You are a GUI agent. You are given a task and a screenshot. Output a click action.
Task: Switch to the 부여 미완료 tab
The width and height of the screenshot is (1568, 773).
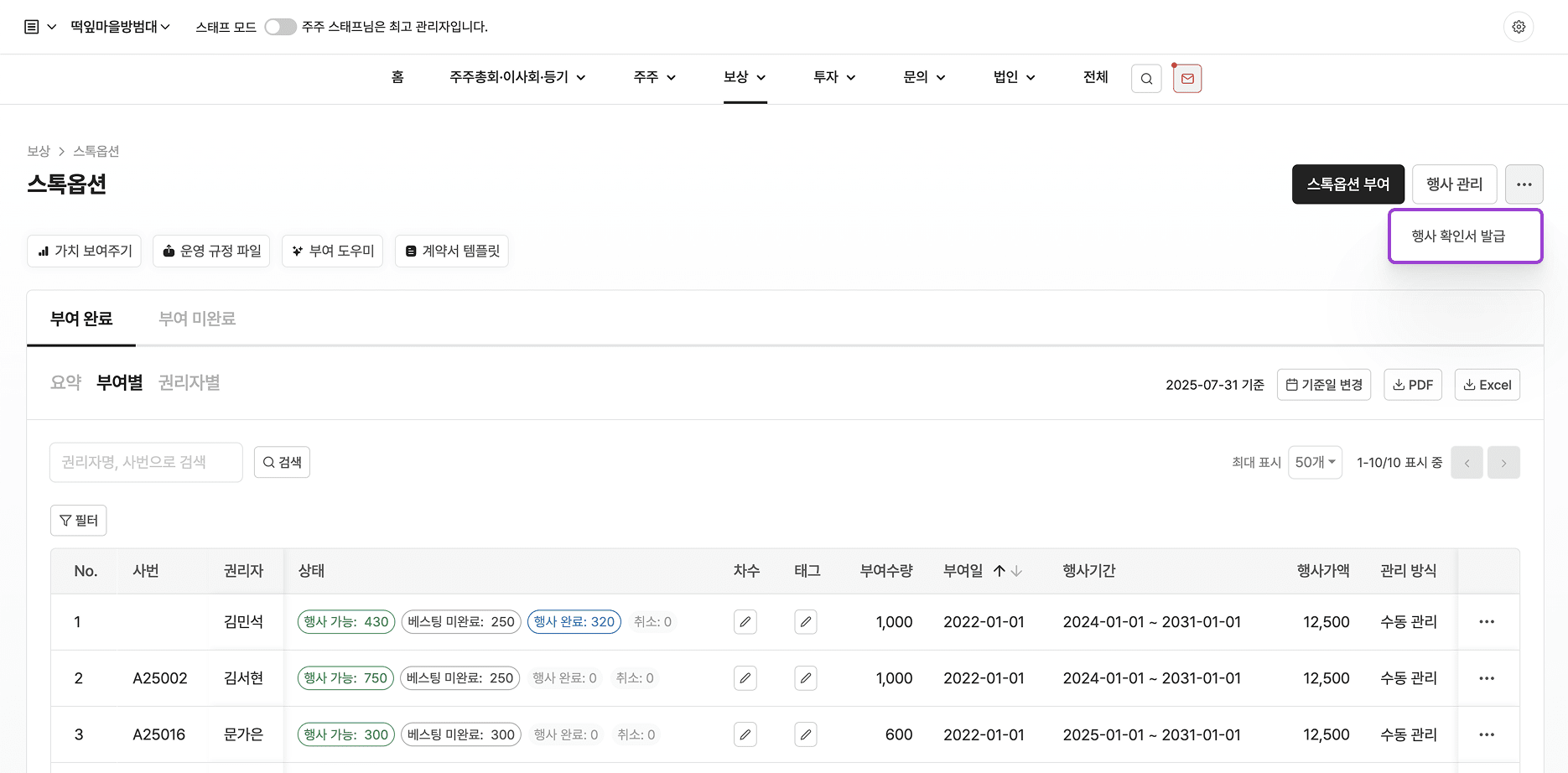pos(197,319)
